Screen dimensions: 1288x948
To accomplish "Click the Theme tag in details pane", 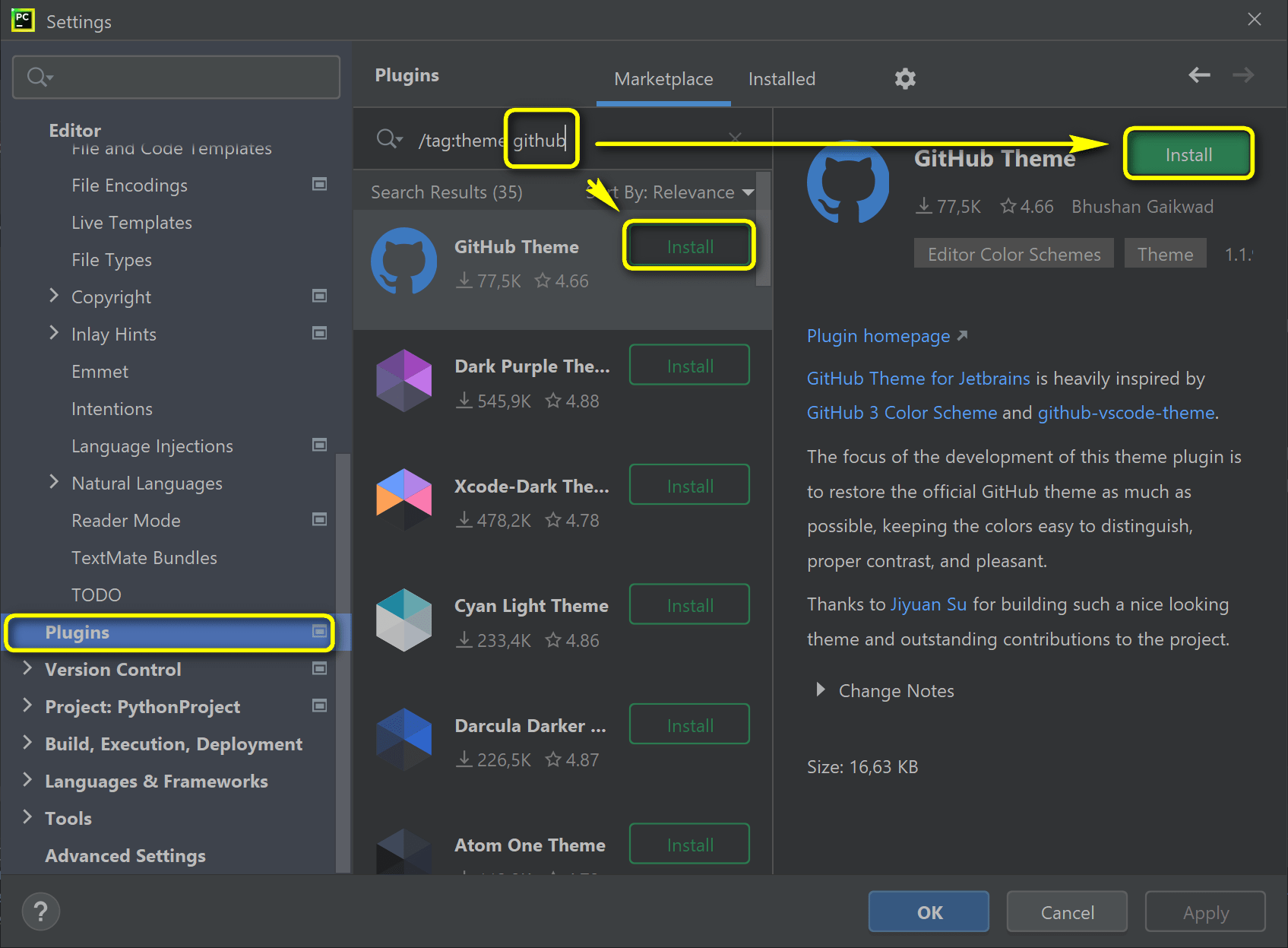I will [x=1165, y=254].
